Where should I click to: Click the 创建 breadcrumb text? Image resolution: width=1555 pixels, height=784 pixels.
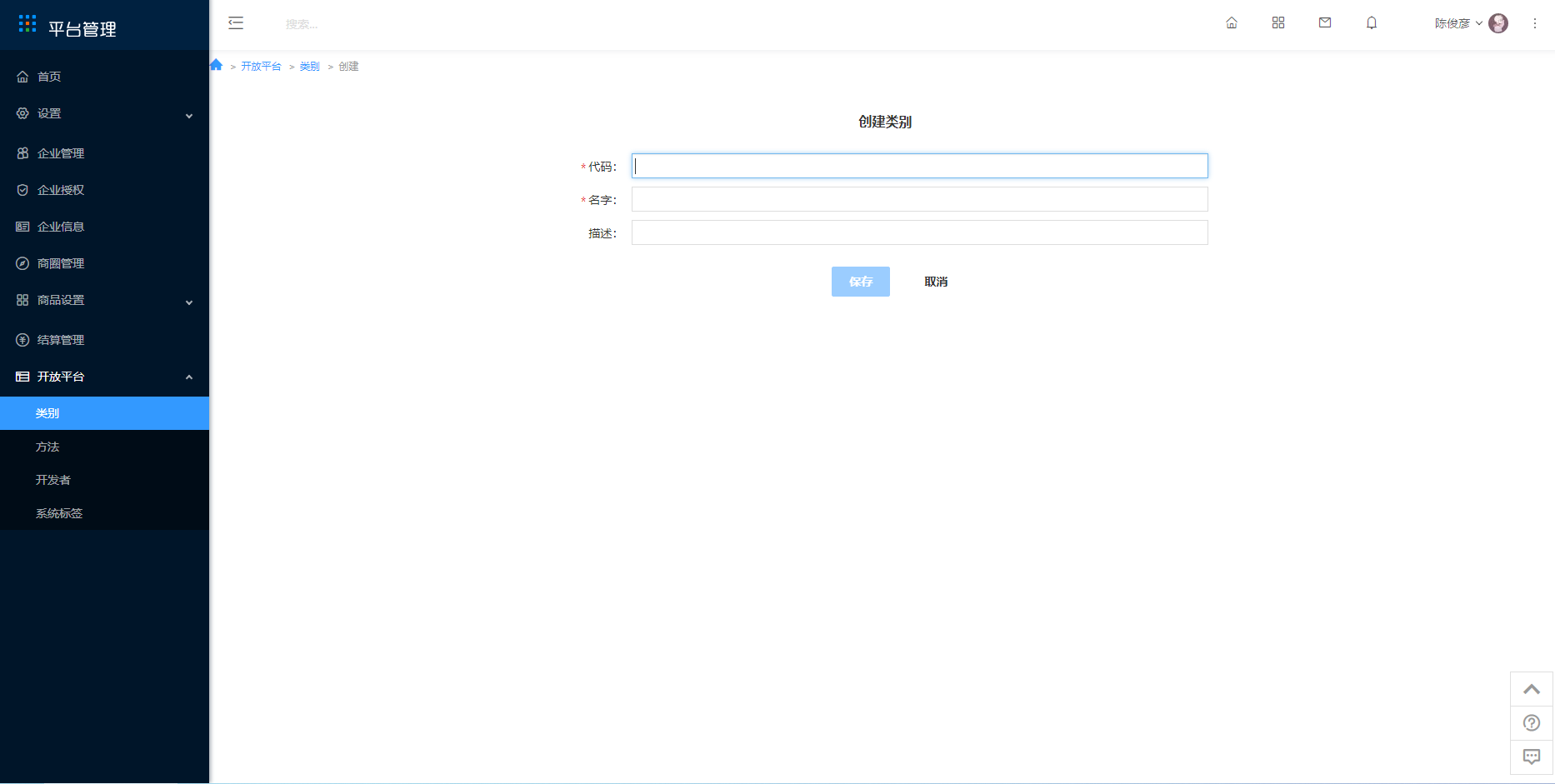click(348, 67)
